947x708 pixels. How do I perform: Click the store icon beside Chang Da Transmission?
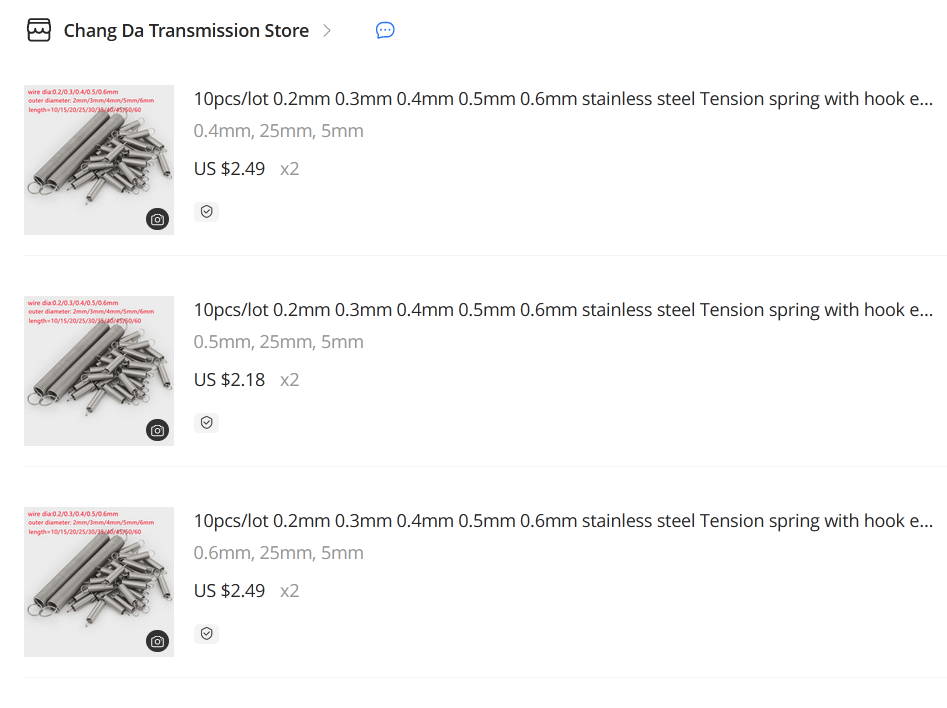pyautogui.click(x=39, y=30)
